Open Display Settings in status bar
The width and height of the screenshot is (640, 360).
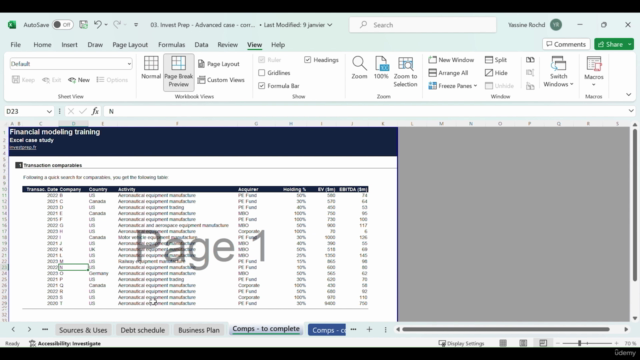[461, 343]
